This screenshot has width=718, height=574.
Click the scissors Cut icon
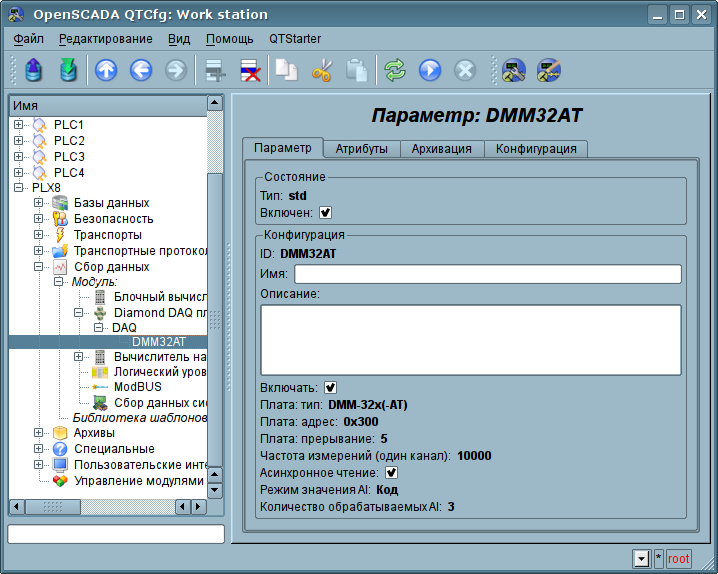322,70
